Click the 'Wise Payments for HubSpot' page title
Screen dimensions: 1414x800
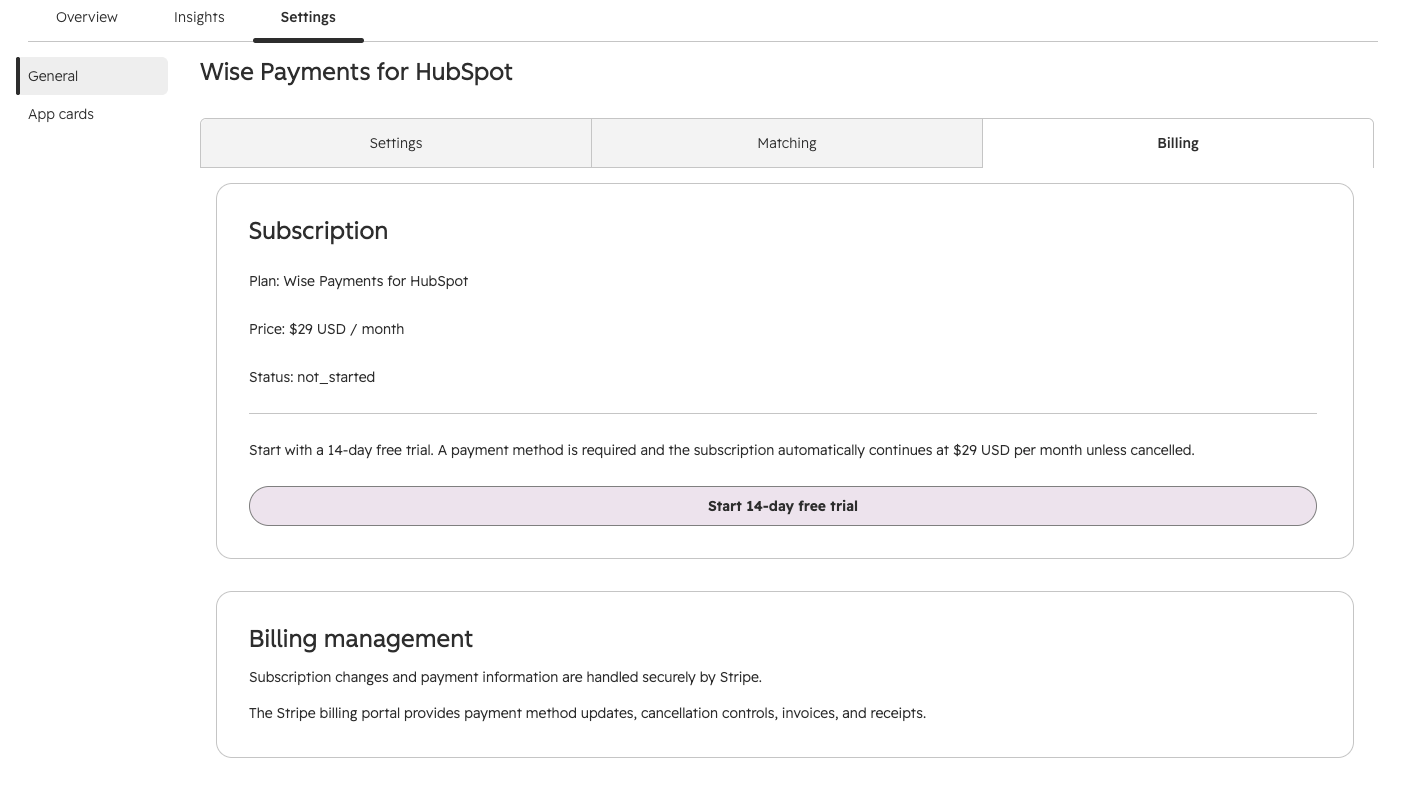pyautogui.click(x=356, y=72)
